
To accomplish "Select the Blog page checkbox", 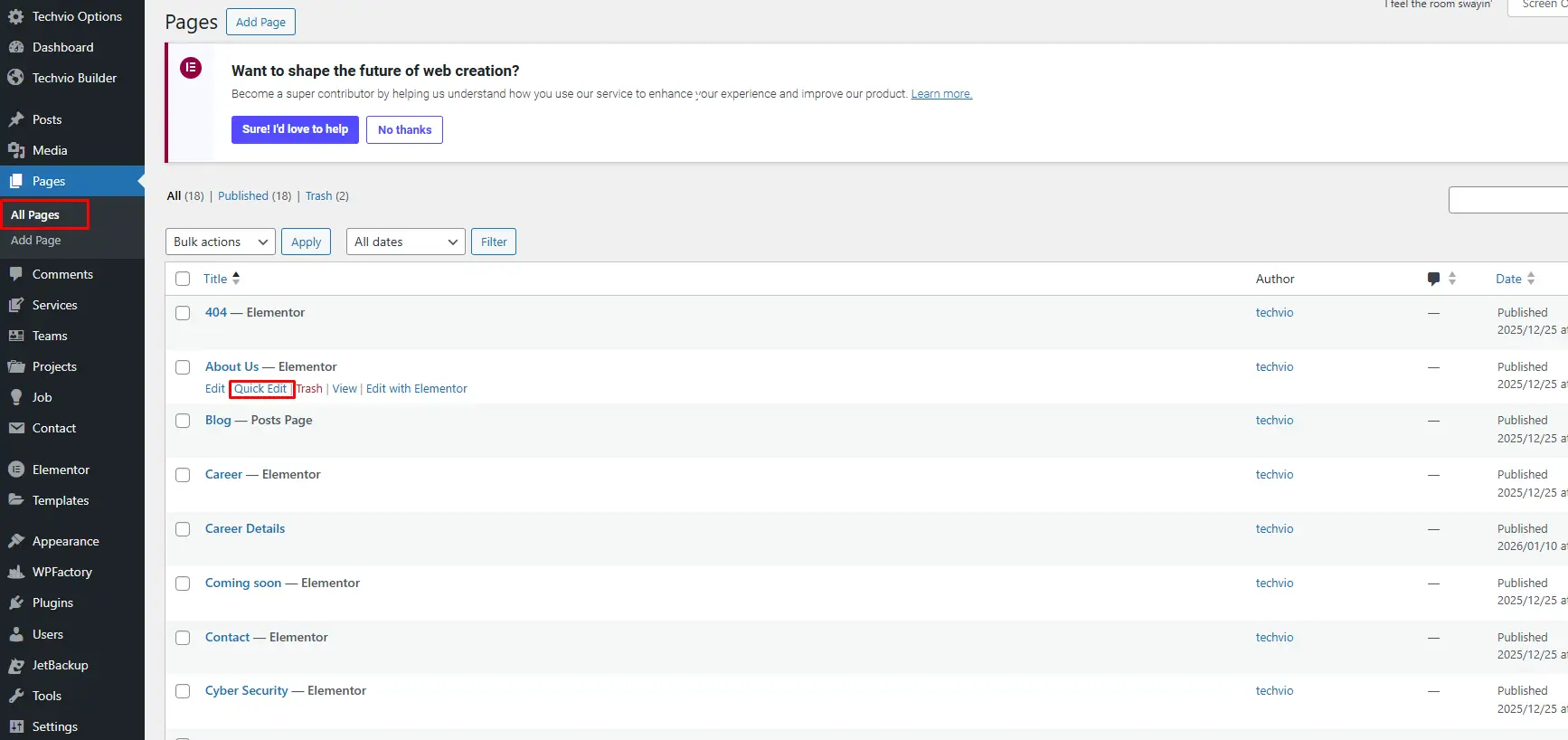I will tap(183, 421).
